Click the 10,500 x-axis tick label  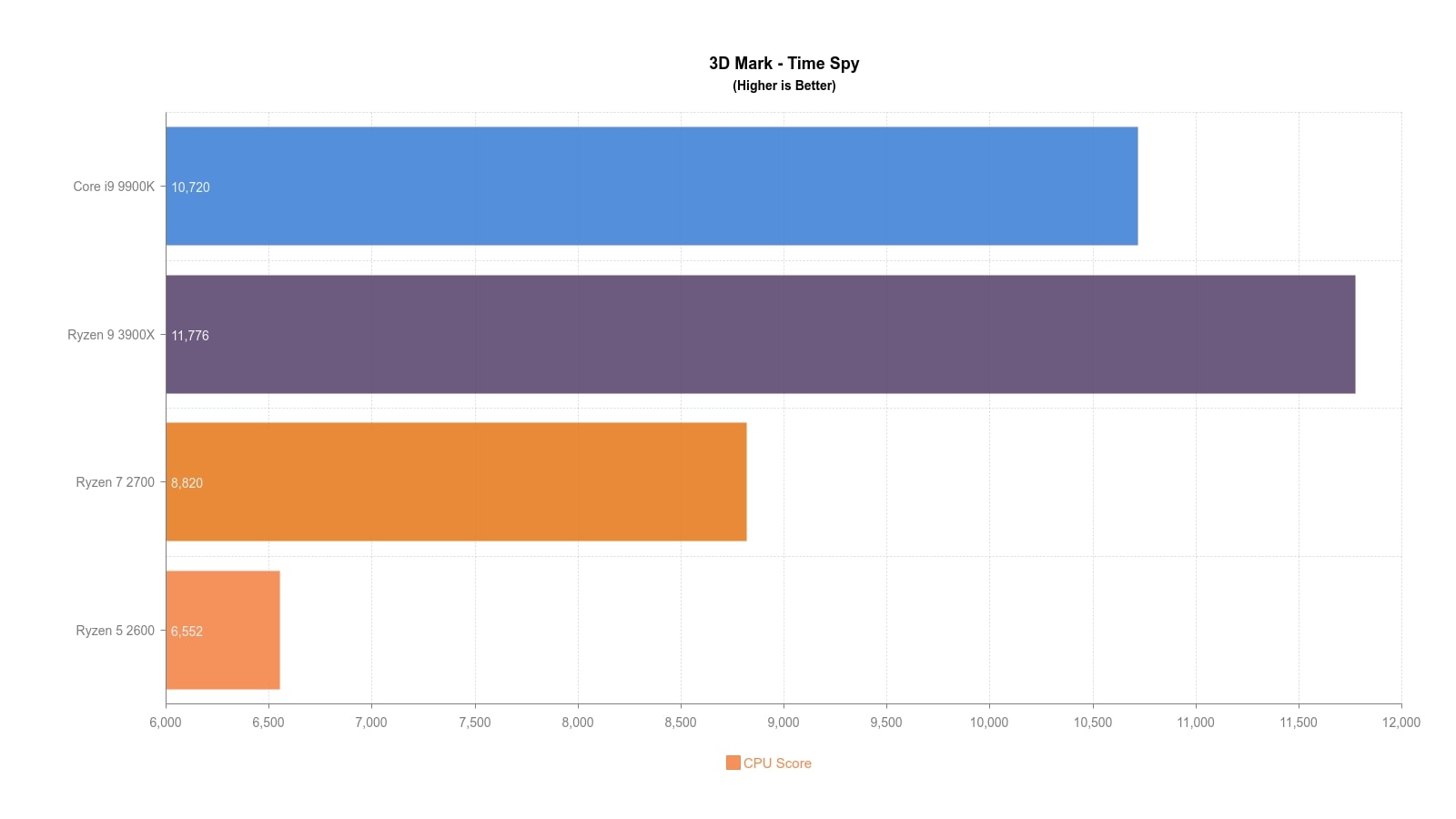click(1092, 723)
